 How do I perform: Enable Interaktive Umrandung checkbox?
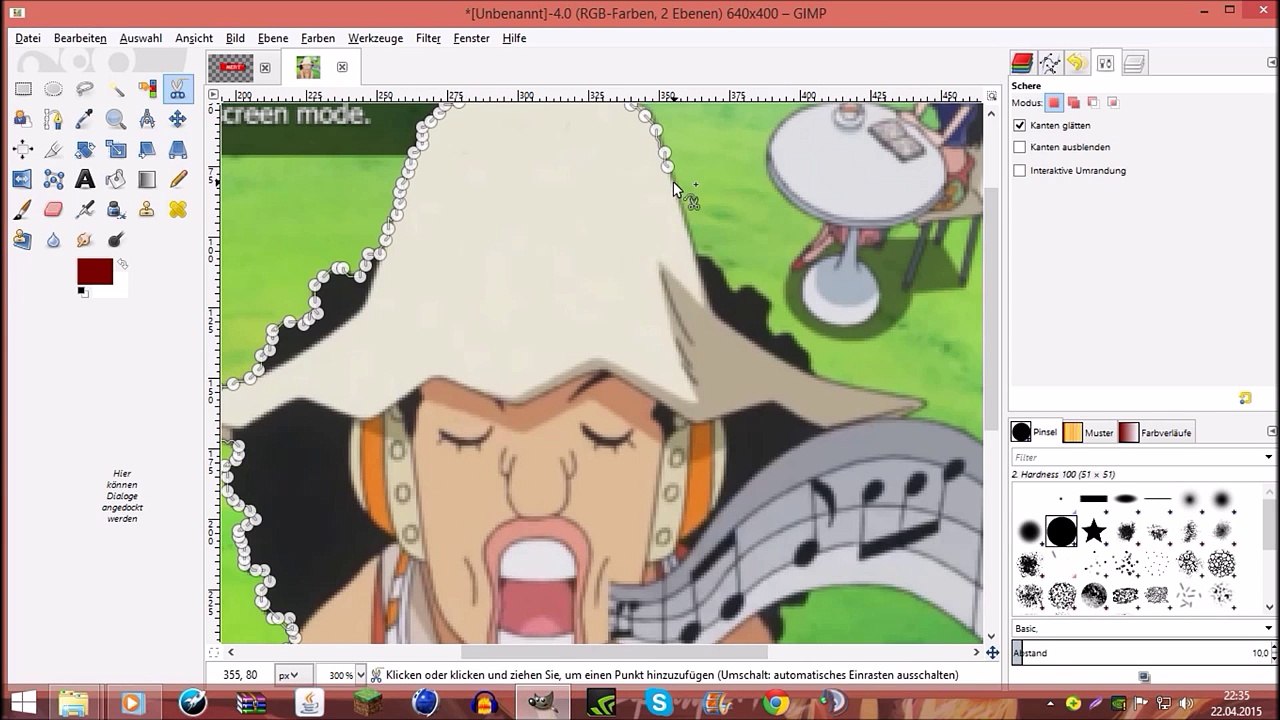(1020, 170)
